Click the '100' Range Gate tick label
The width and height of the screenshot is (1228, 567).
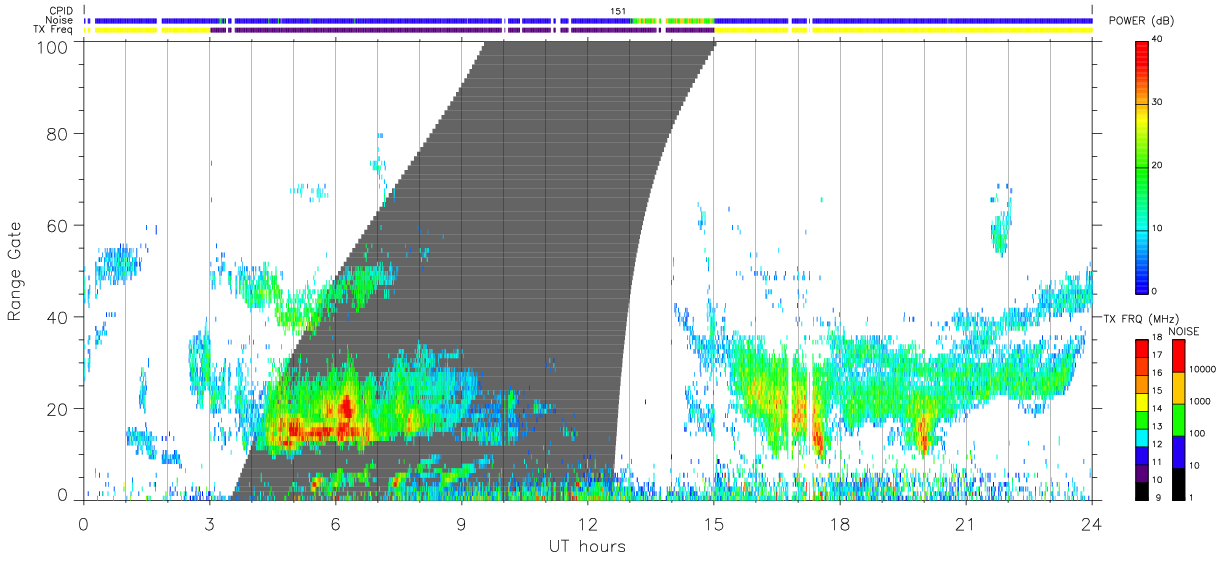(54, 46)
